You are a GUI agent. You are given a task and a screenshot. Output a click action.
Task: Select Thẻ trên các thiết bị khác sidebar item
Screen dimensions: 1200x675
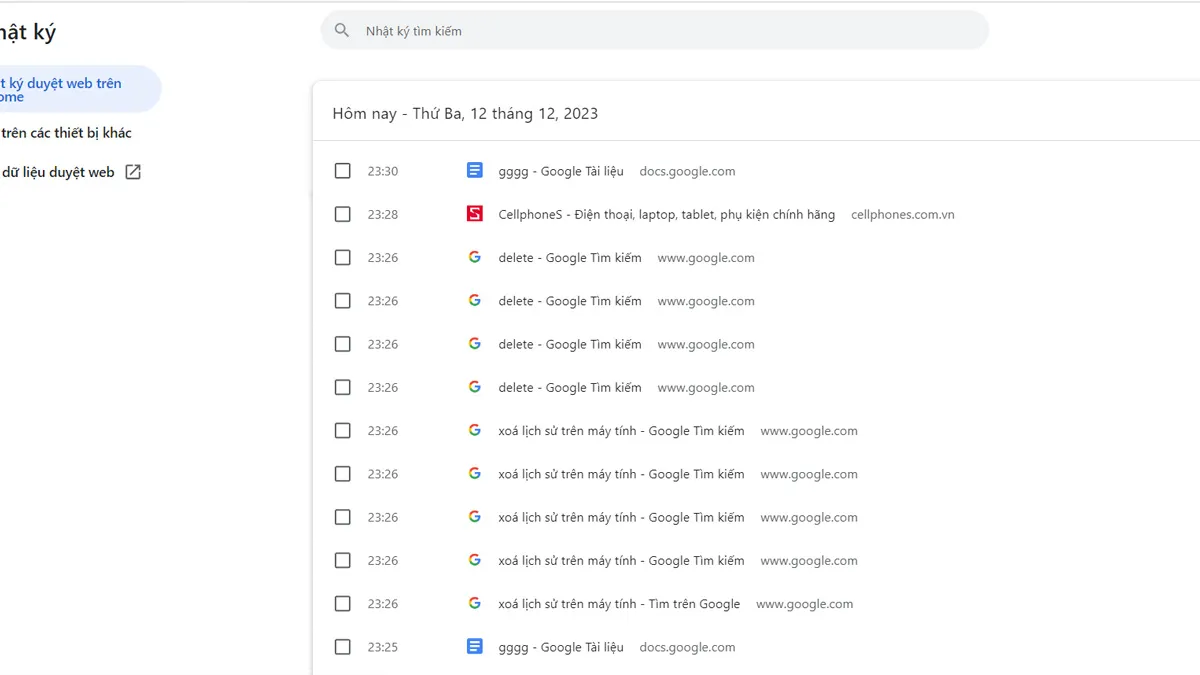tap(65, 132)
